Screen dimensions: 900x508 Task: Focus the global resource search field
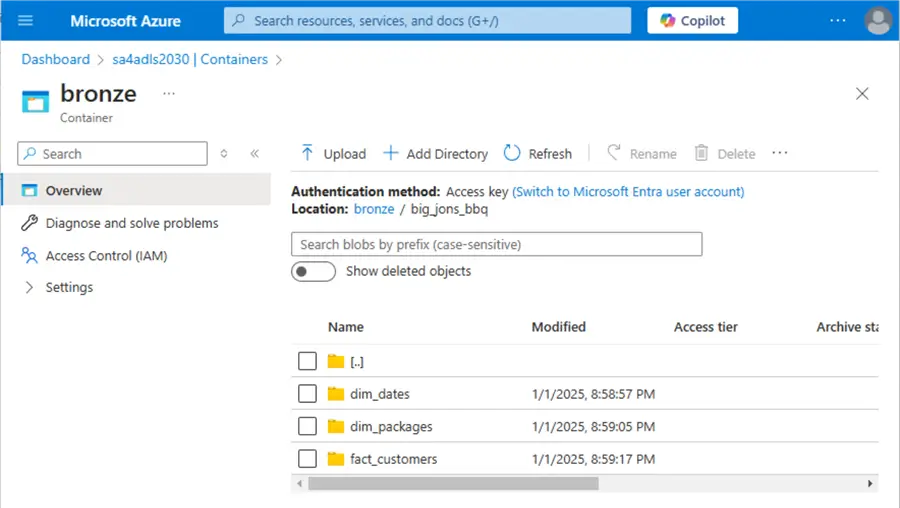(x=427, y=21)
